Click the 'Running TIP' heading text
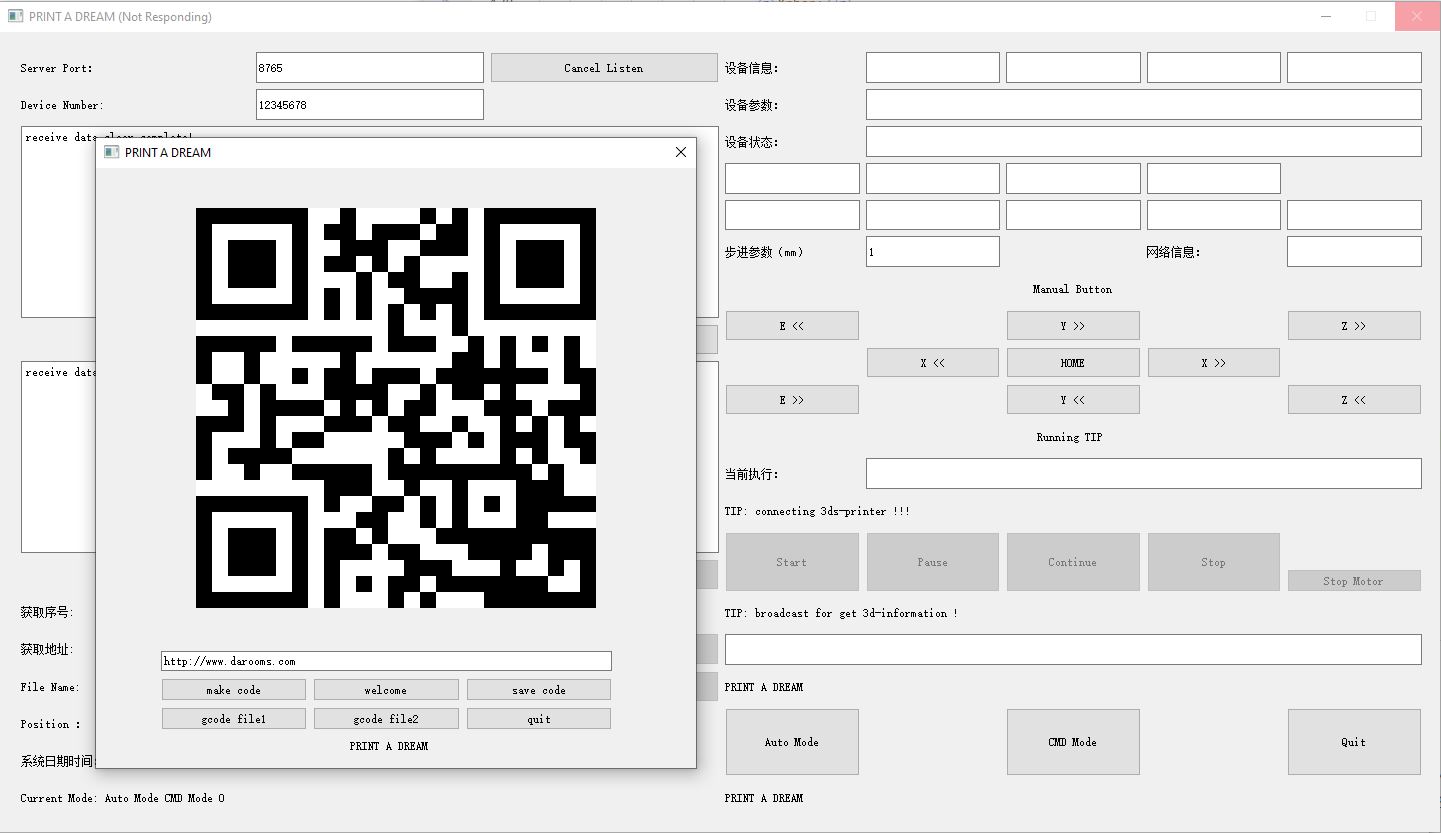Screen dimensions: 1441x833 (1070, 437)
